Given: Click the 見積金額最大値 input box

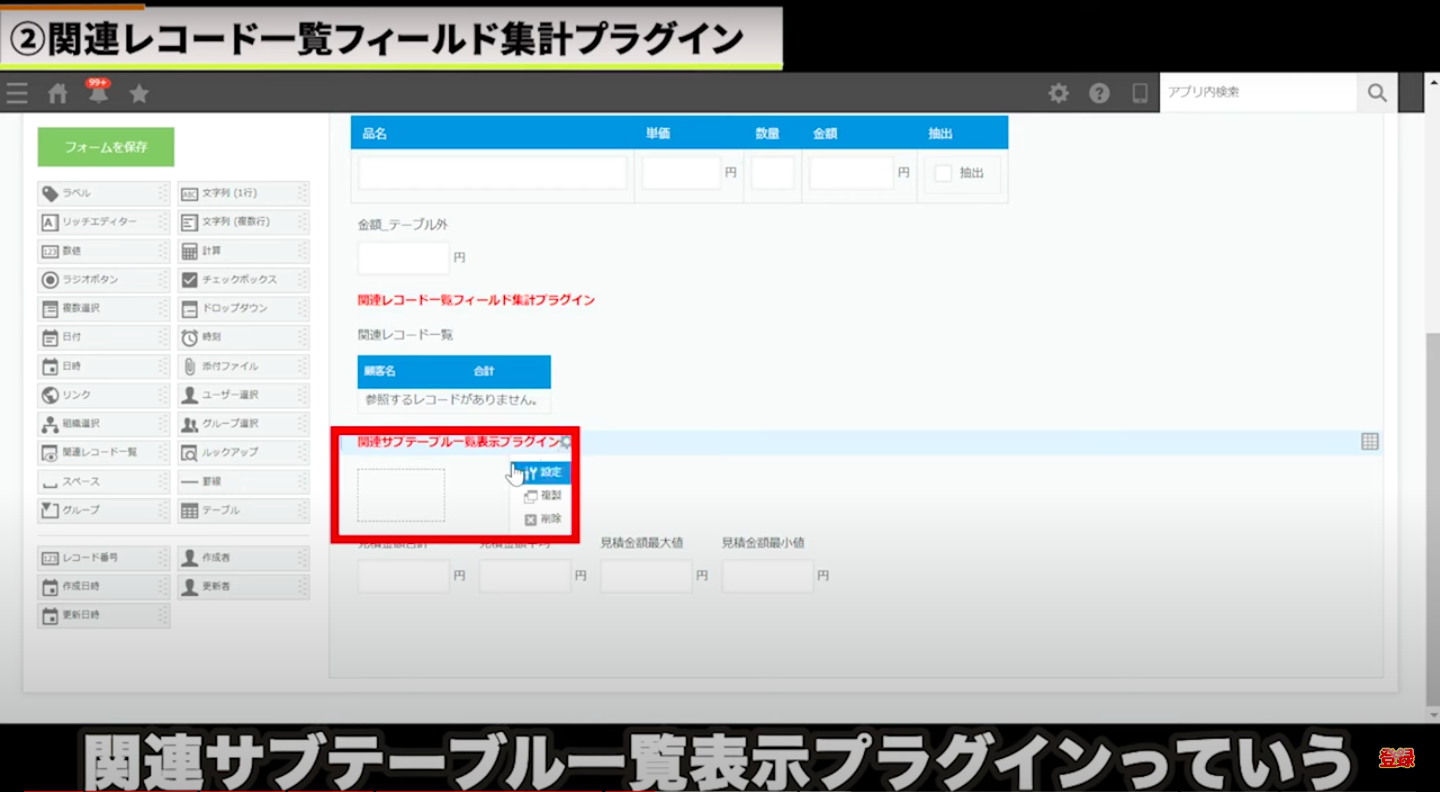Looking at the screenshot, I should [x=646, y=576].
